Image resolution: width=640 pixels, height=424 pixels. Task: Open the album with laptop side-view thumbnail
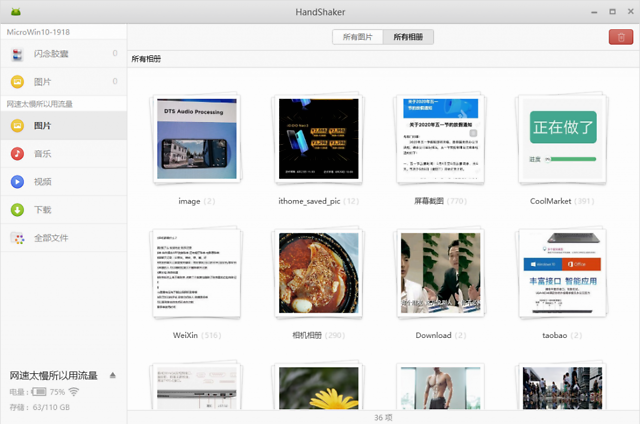197,386
